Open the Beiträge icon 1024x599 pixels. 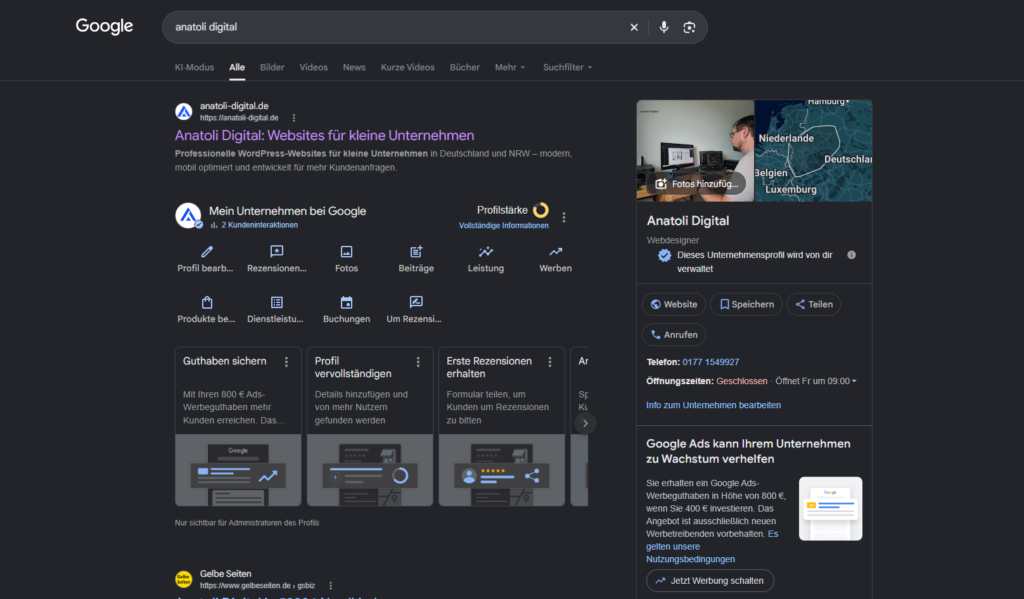pyautogui.click(x=416, y=251)
